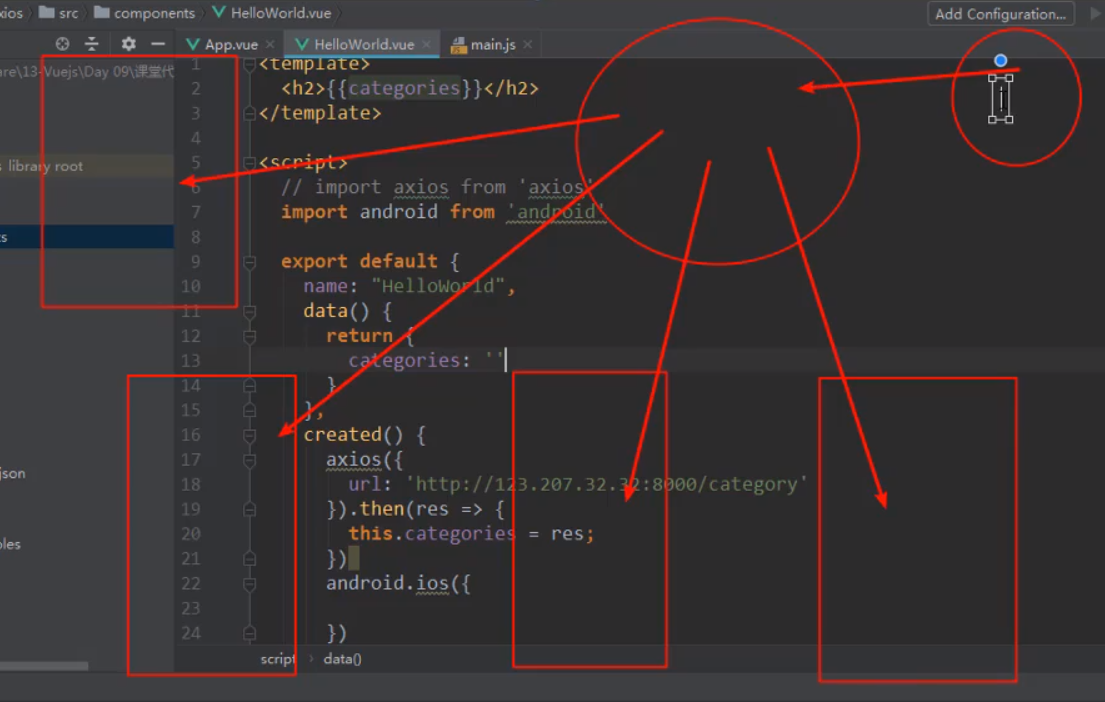Click the locate-in-project crosshair icon
This screenshot has width=1105, height=702.
pos(63,44)
